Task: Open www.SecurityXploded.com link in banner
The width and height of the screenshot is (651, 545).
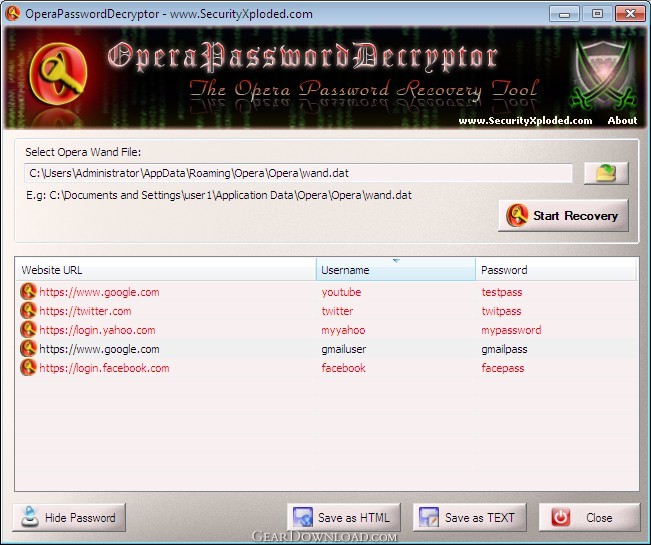Action: point(525,121)
